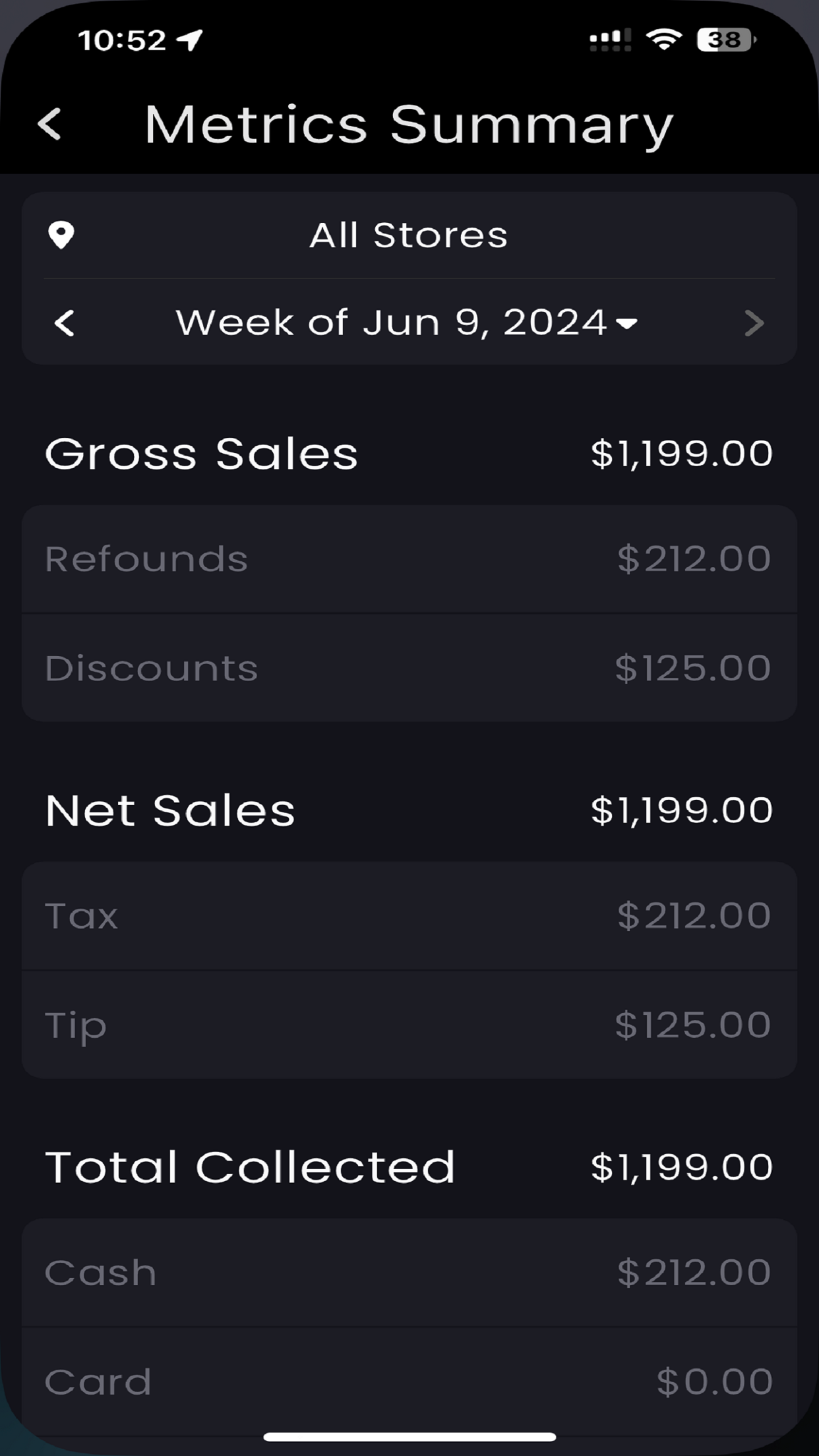This screenshot has height=1456, width=819.
Task: Open the Week of Jun 9, 2024 dropdown
Action: coord(392,323)
